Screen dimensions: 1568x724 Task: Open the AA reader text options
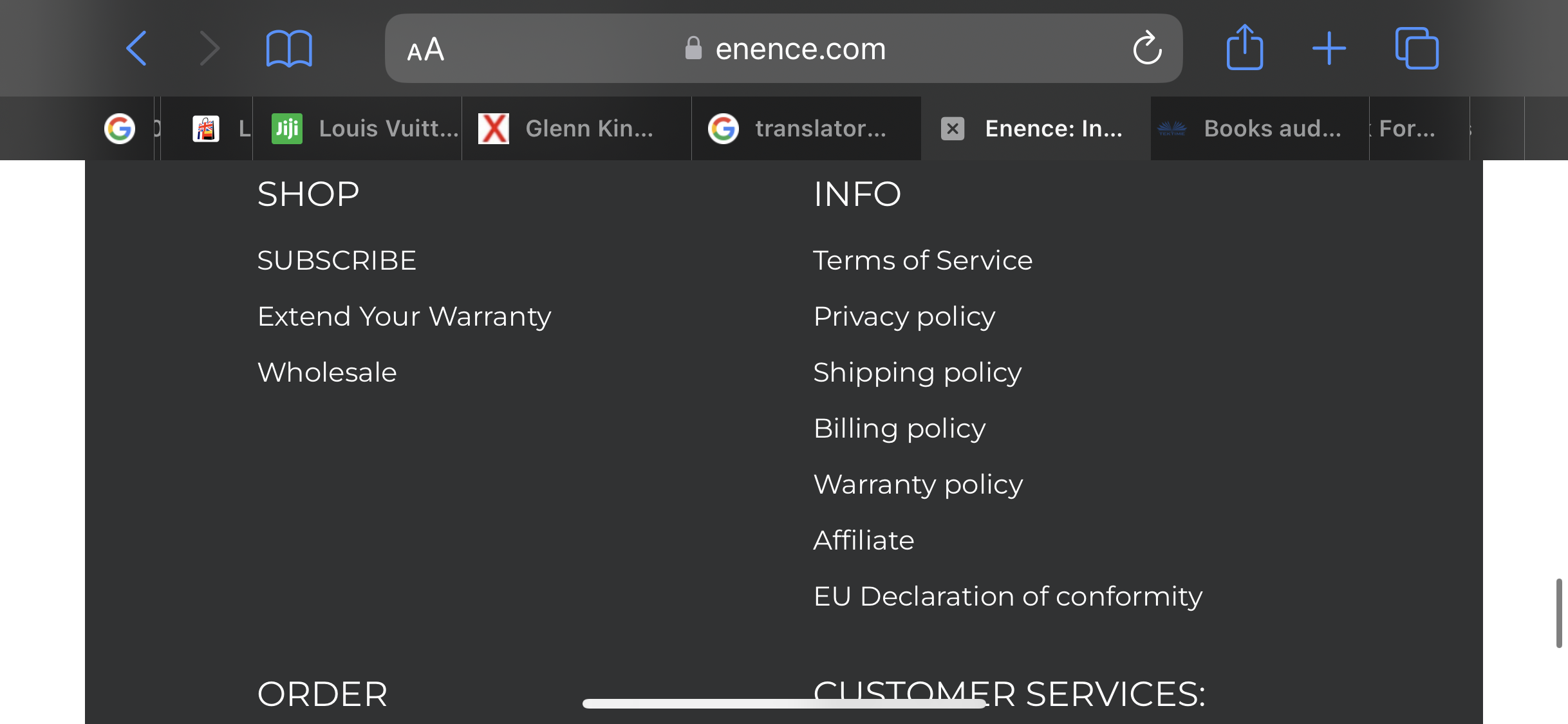coord(425,50)
